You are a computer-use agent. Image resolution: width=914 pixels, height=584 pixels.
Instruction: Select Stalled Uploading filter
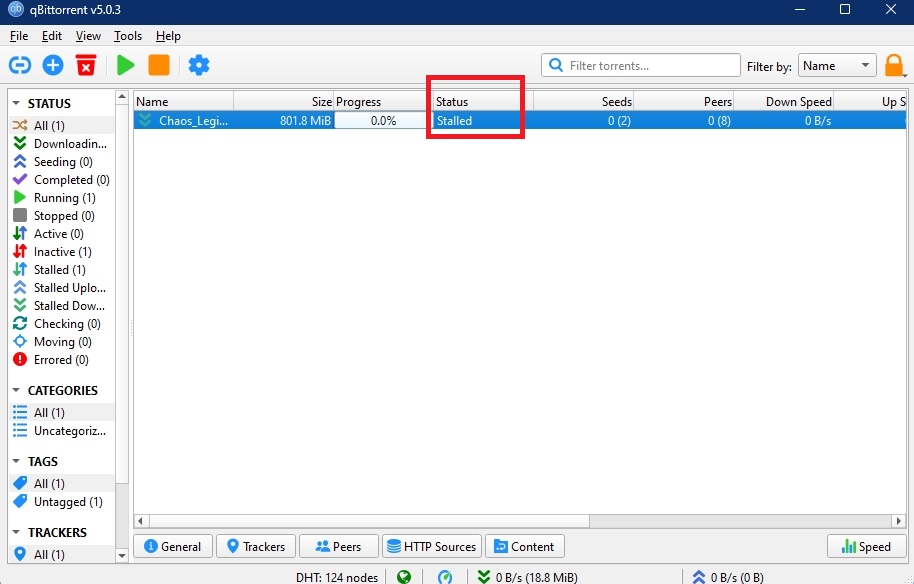pyautogui.click(x=61, y=288)
